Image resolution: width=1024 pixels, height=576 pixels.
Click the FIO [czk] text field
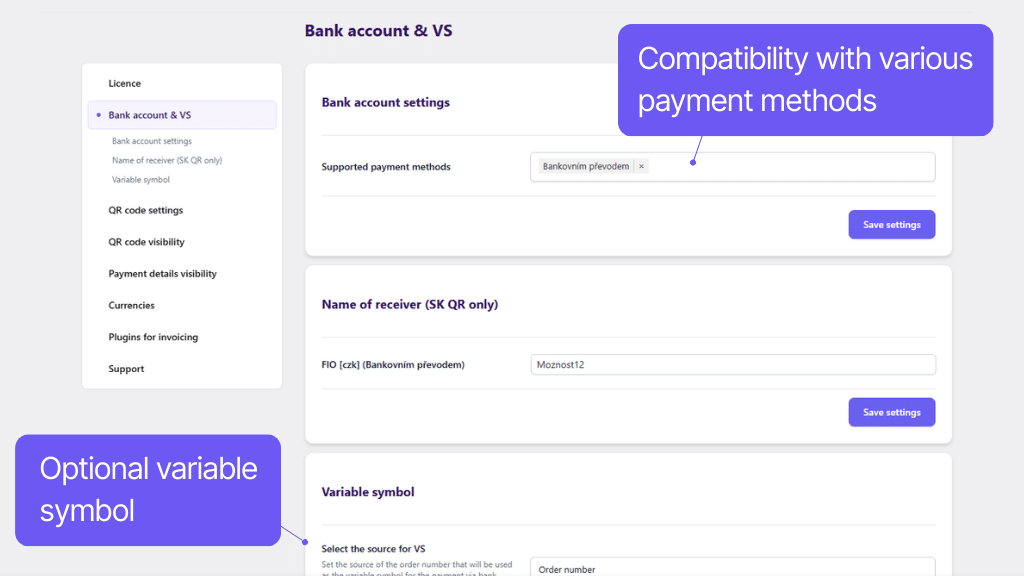pyautogui.click(x=732, y=364)
